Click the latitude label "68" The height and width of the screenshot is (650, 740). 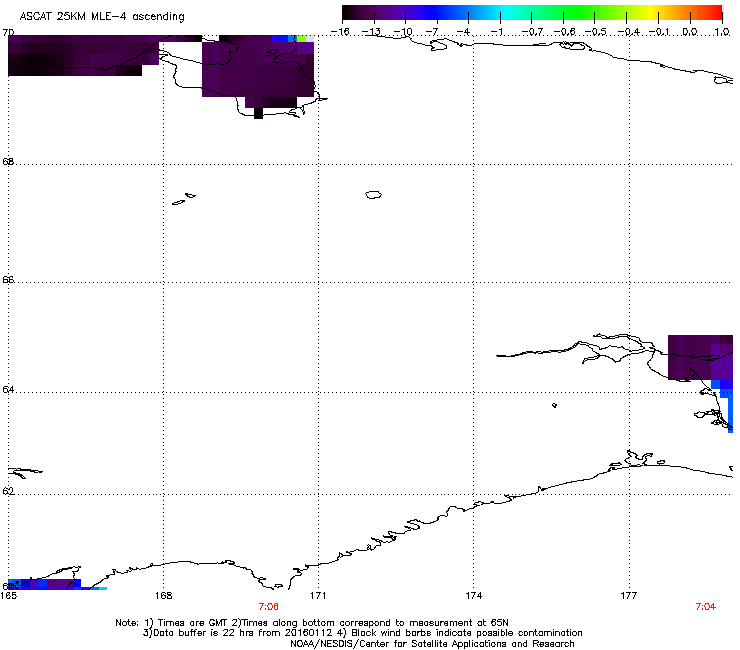(x=8, y=162)
